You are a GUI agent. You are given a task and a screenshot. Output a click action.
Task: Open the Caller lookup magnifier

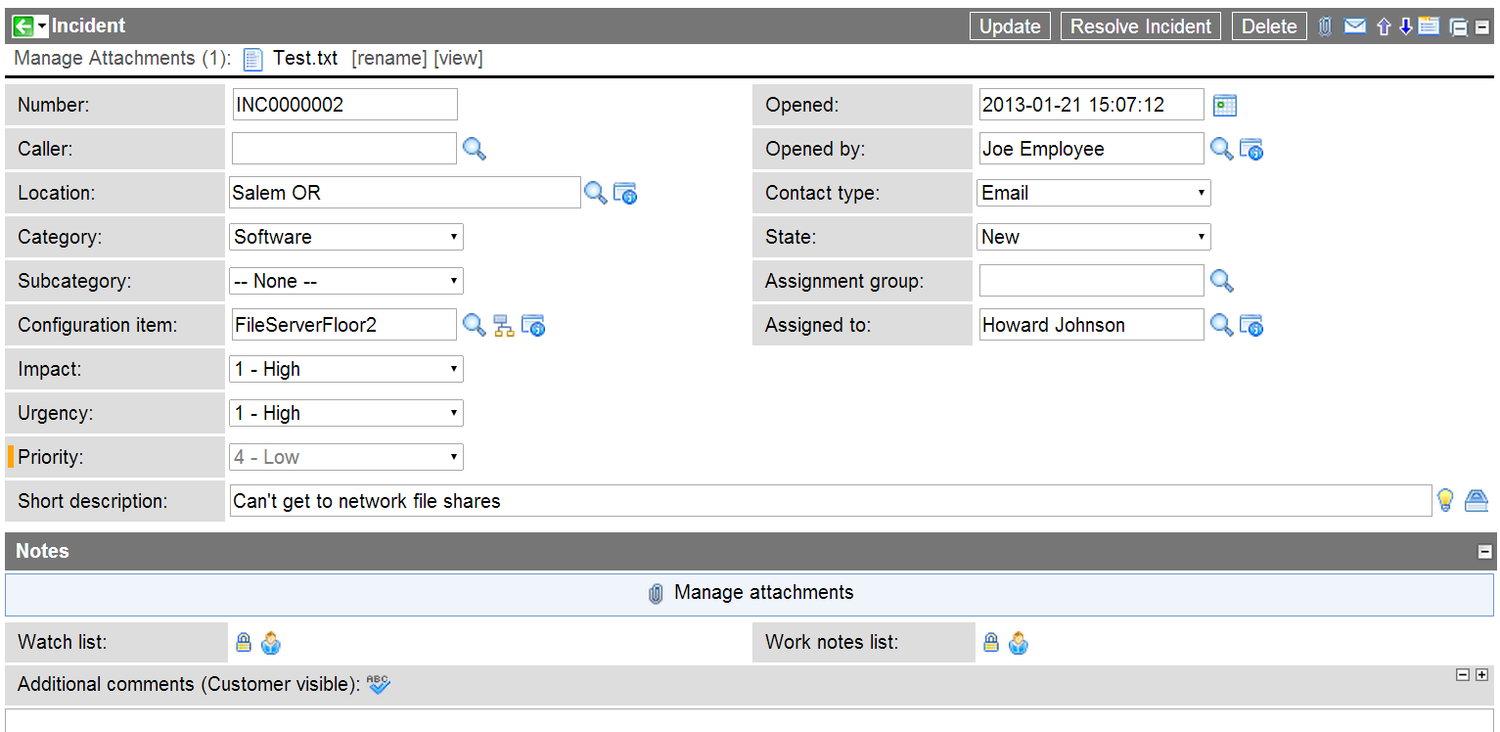coord(474,148)
